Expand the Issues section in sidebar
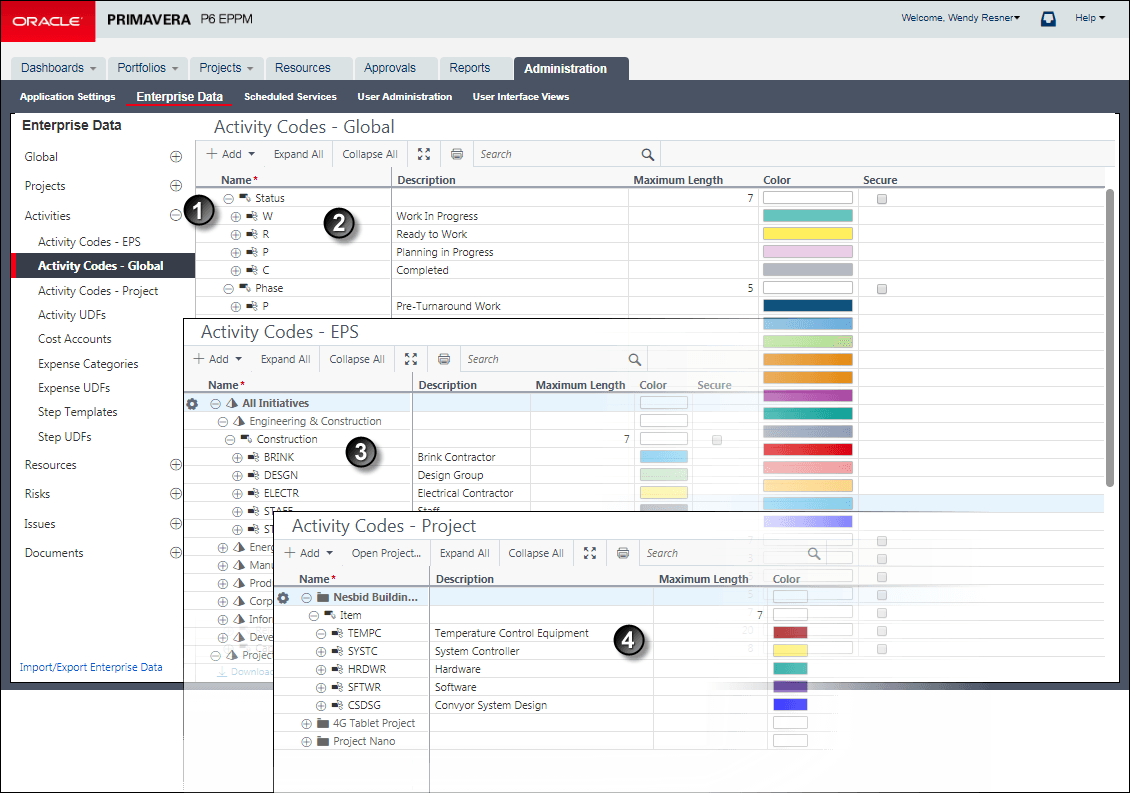Image resolution: width=1130 pixels, height=793 pixels. point(176,523)
